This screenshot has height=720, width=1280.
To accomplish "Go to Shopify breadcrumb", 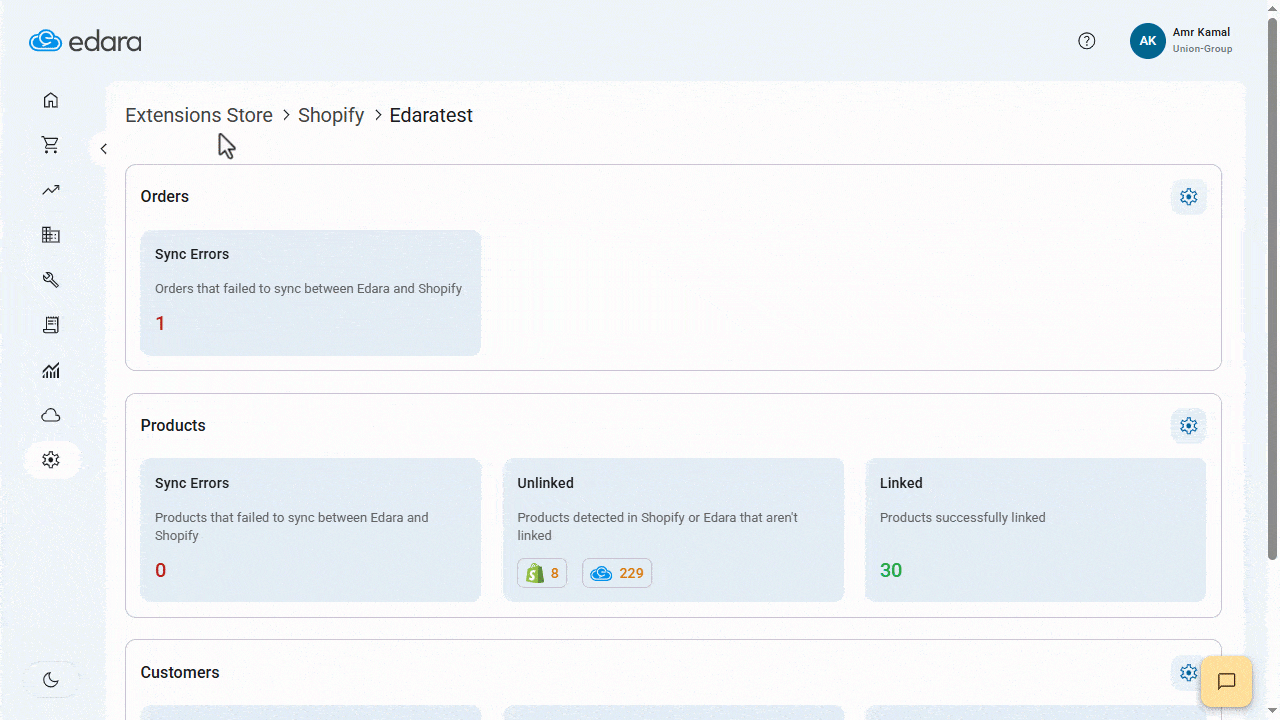I will pyautogui.click(x=331, y=115).
